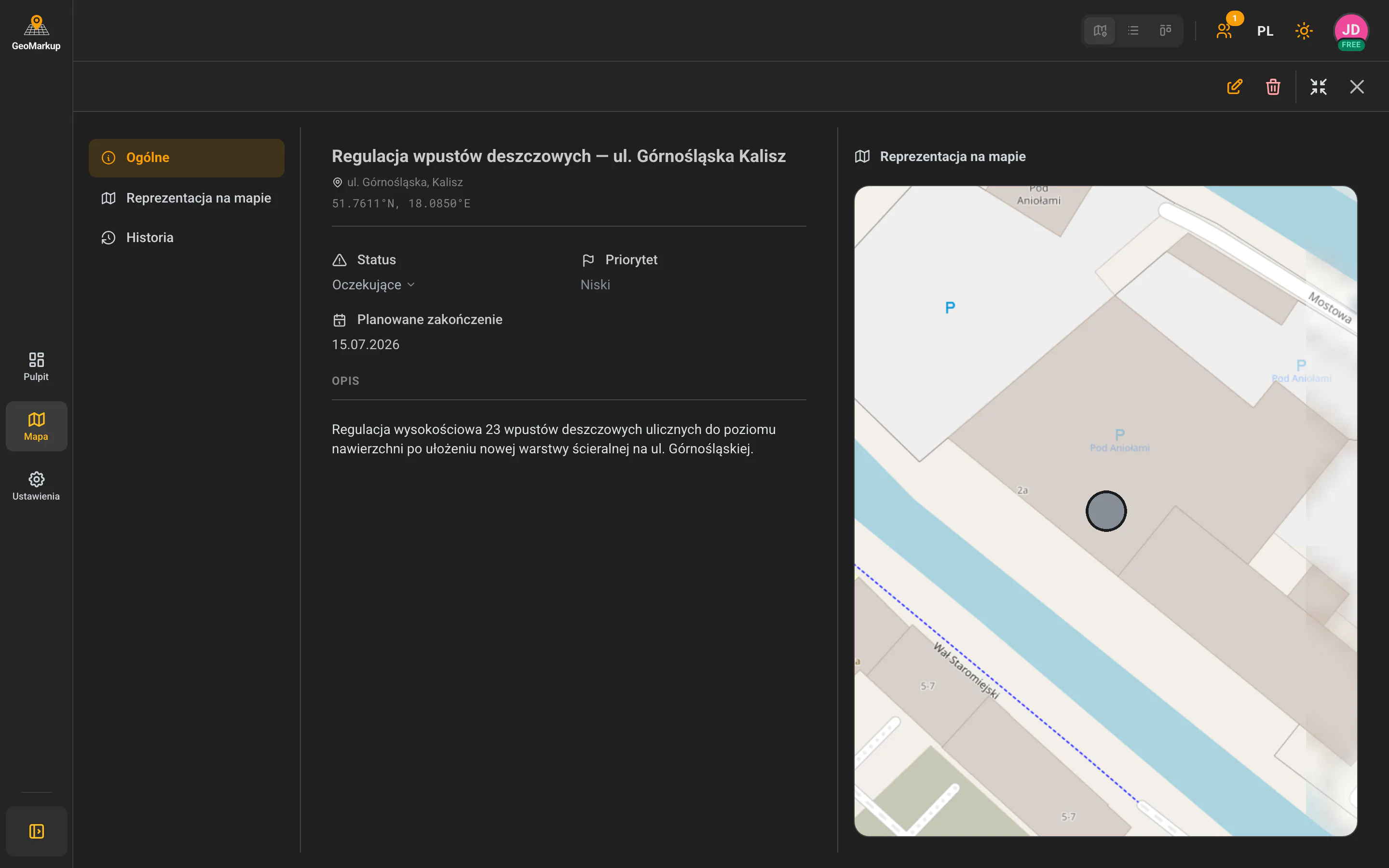The image size is (1389, 868).
Task: Open Ustawienia gear in the sidebar
Action: [36, 486]
